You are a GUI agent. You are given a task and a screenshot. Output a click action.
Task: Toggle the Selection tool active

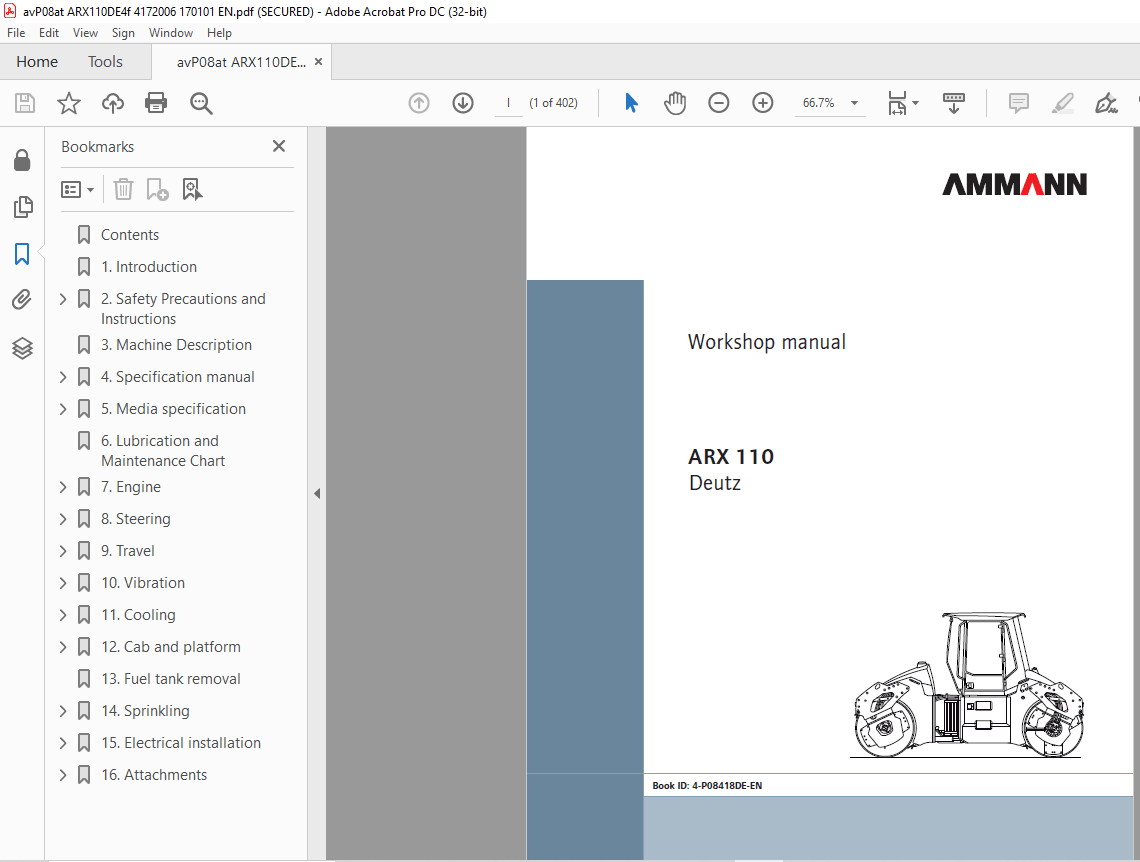click(x=631, y=102)
